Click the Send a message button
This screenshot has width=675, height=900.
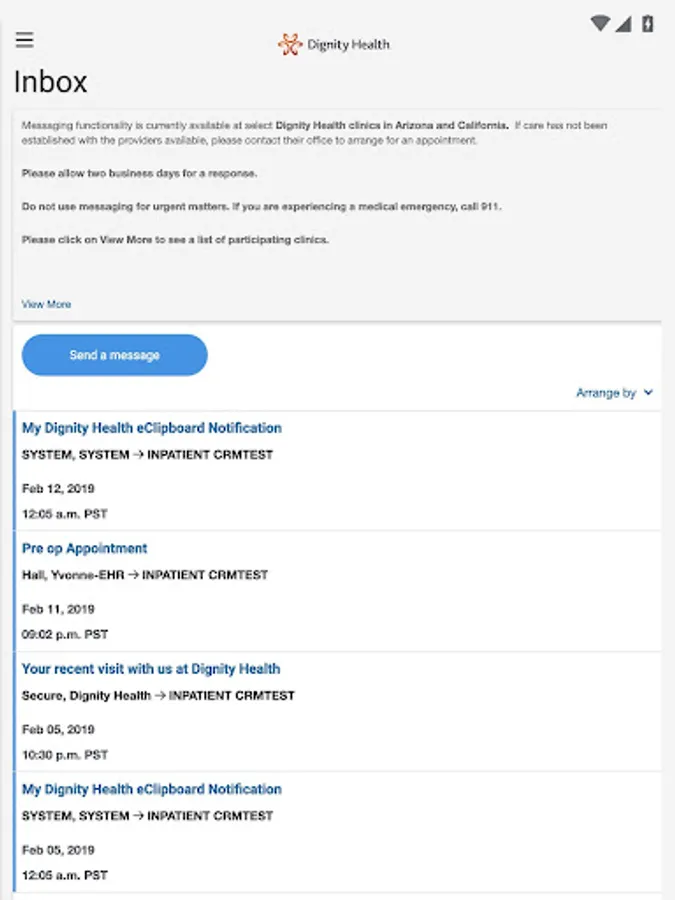(114, 355)
